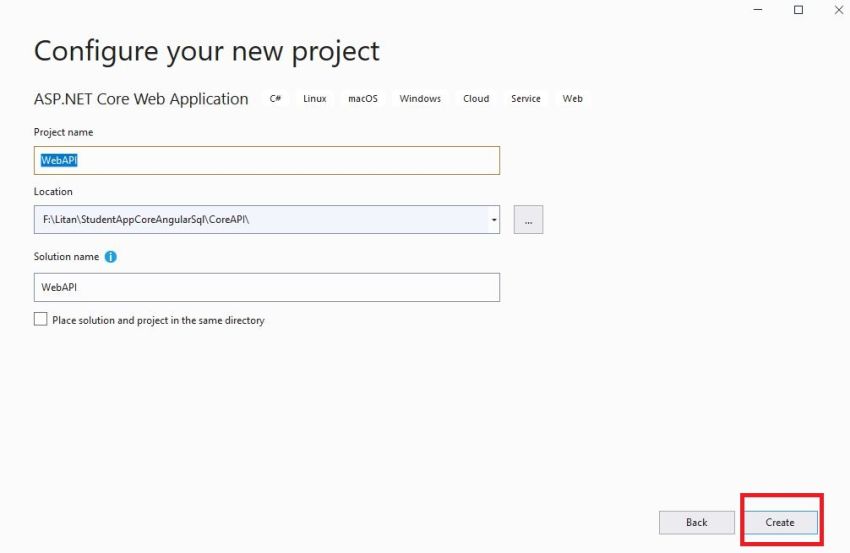Click the macOS tag
The height and width of the screenshot is (553, 850).
coord(363,99)
